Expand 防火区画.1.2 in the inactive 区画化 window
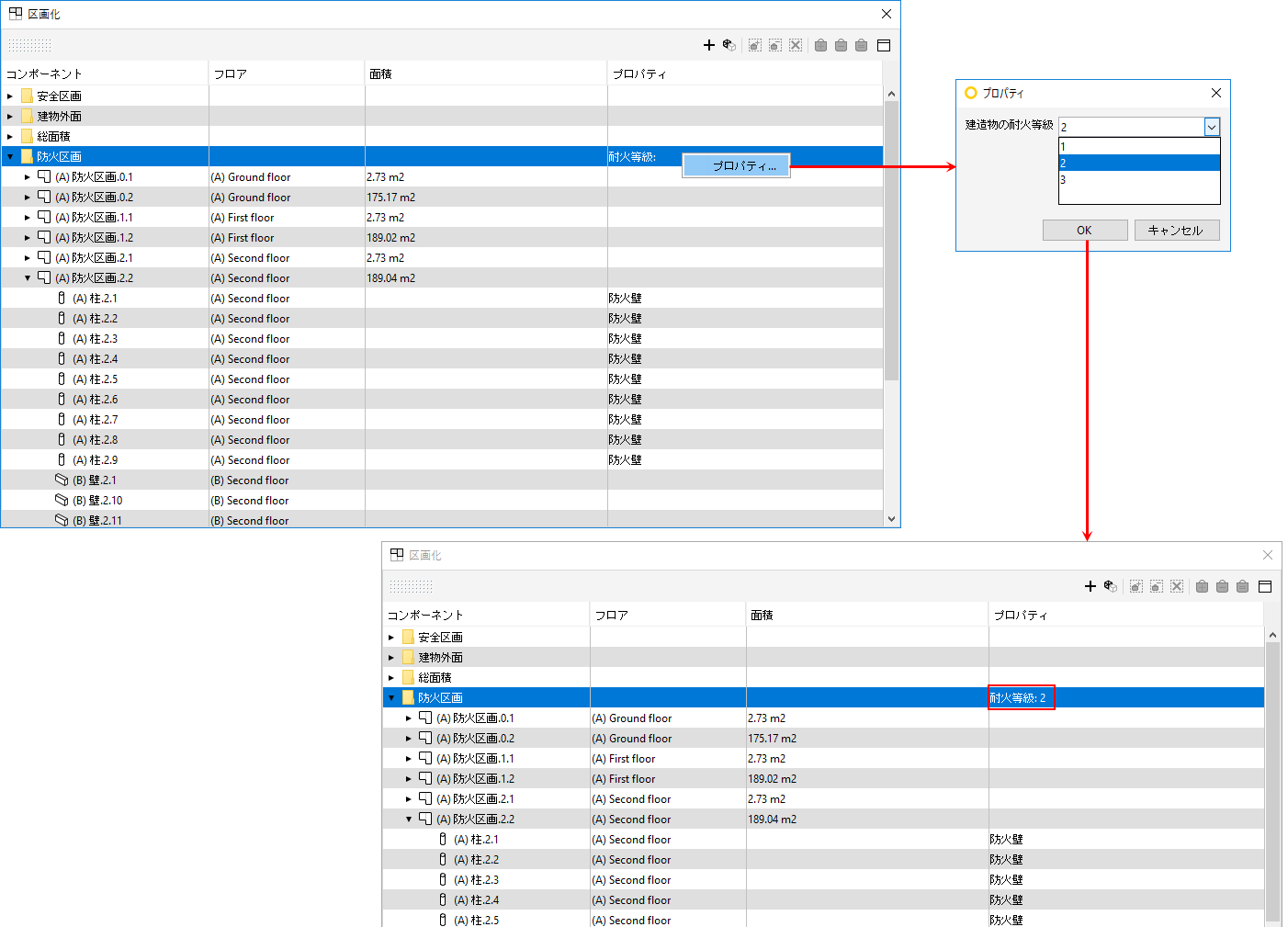This screenshot has width=1288, height=927. pos(409,778)
